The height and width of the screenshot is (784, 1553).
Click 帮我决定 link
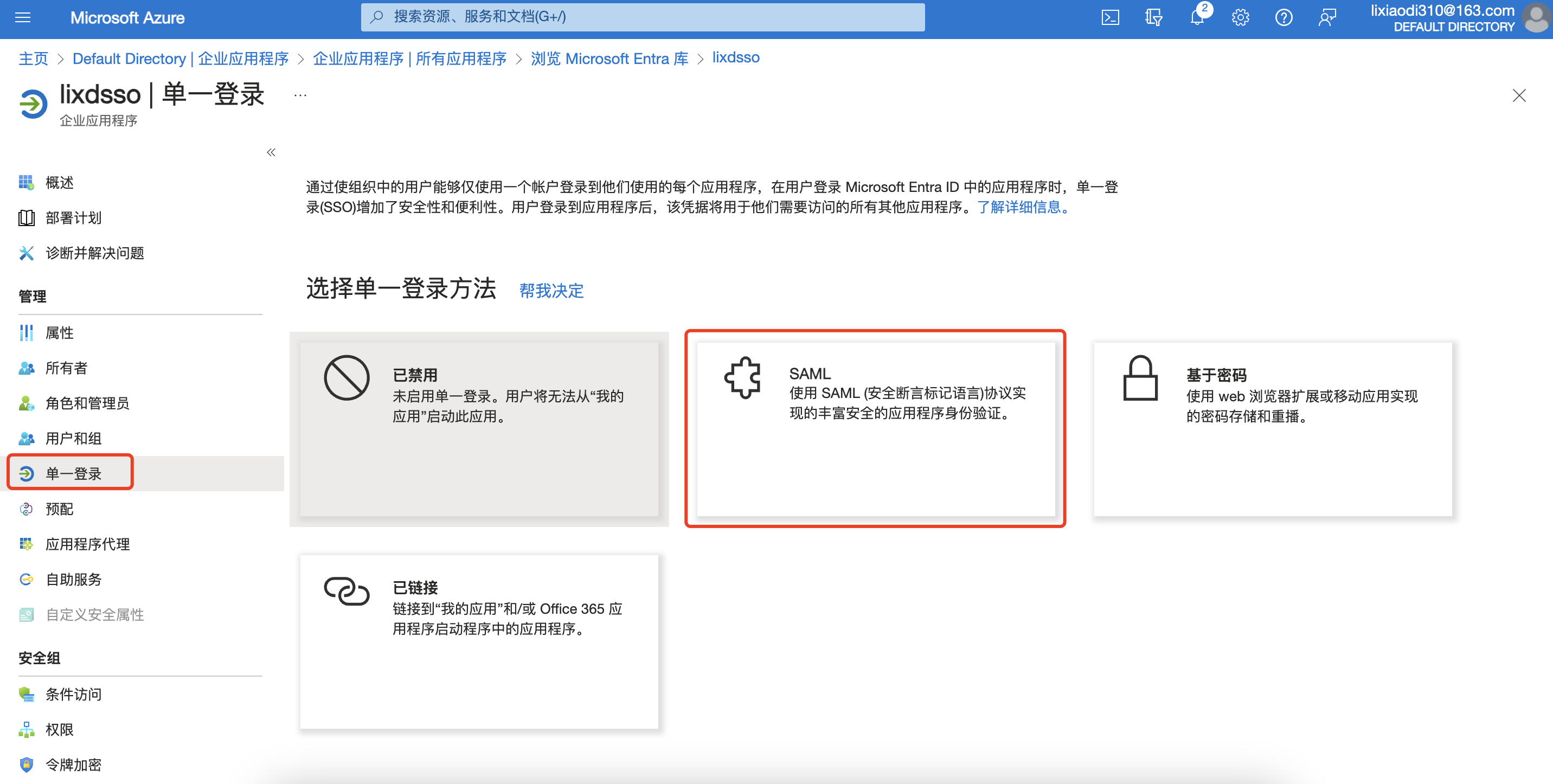tap(551, 291)
